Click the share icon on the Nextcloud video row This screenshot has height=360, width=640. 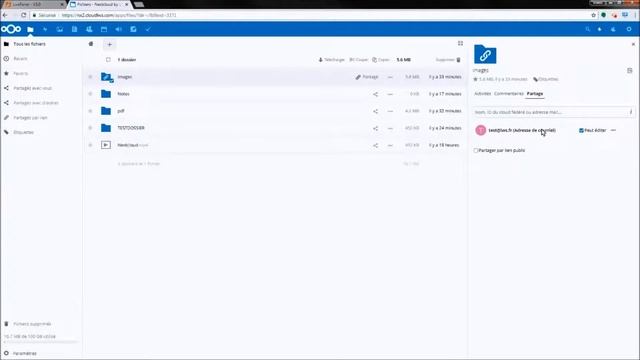coord(375,145)
